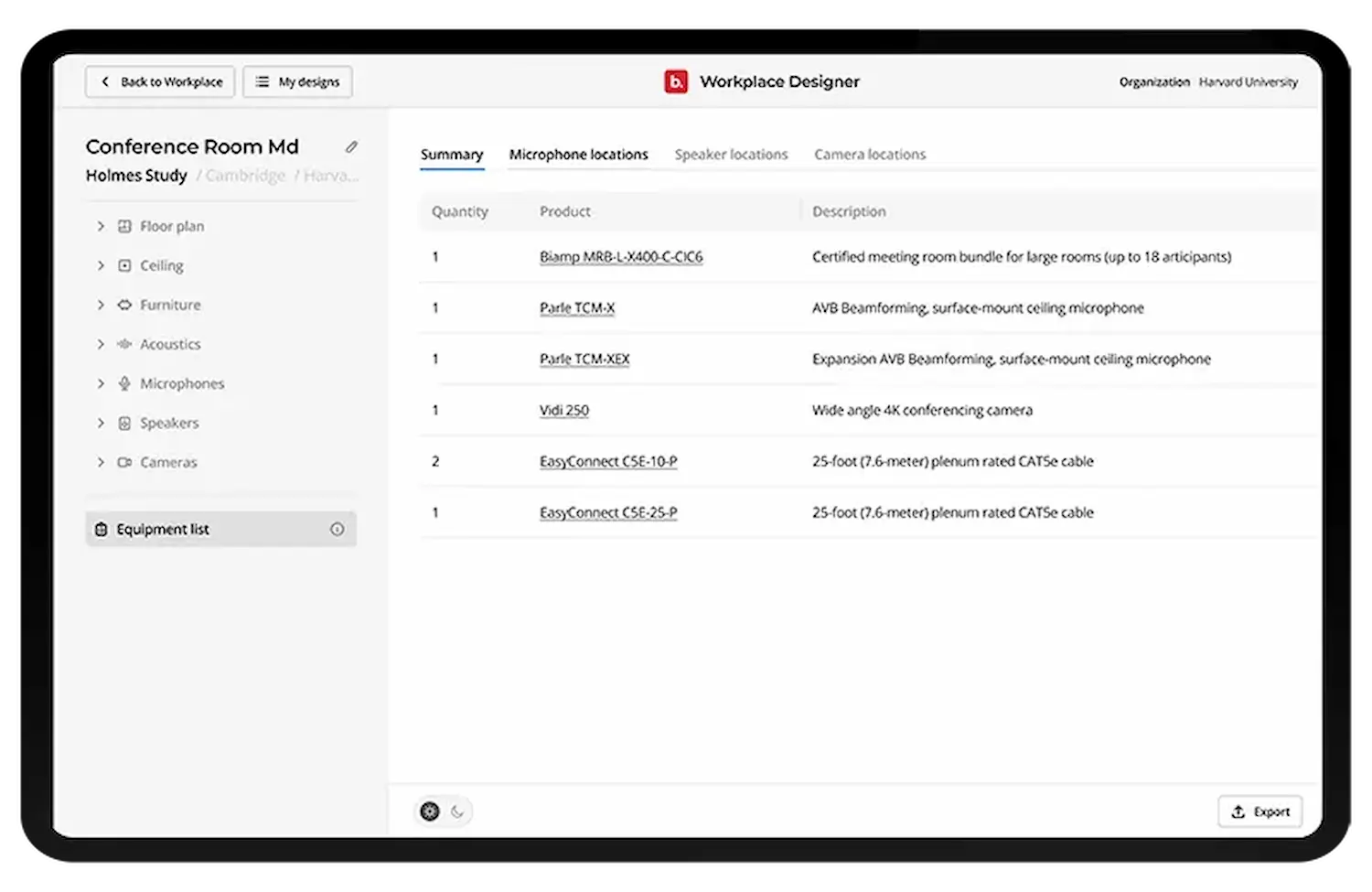Image resolution: width=1372 pixels, height=892 pixels.
Task: Select light mode sun toggle
Action: pyautogui.click(x=430, y=811)
